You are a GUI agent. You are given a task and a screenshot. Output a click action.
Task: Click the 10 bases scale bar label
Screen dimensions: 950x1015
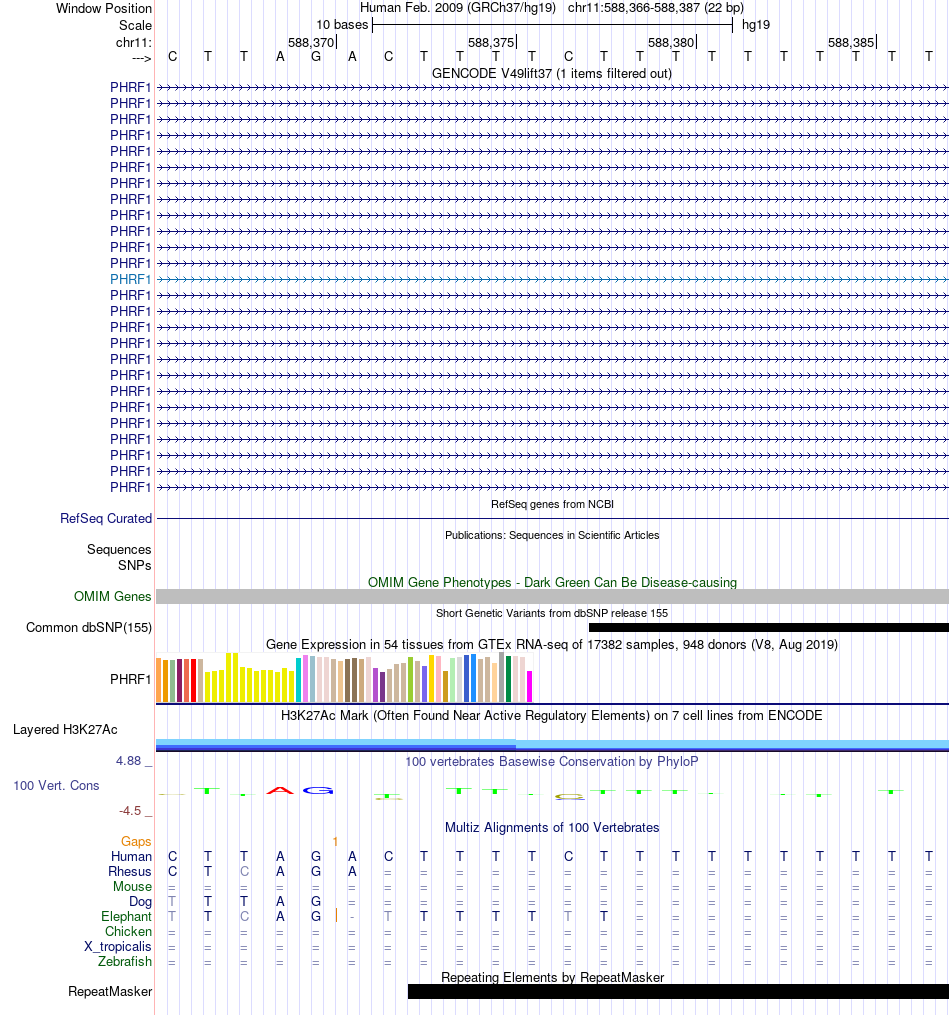click(342, 25)
